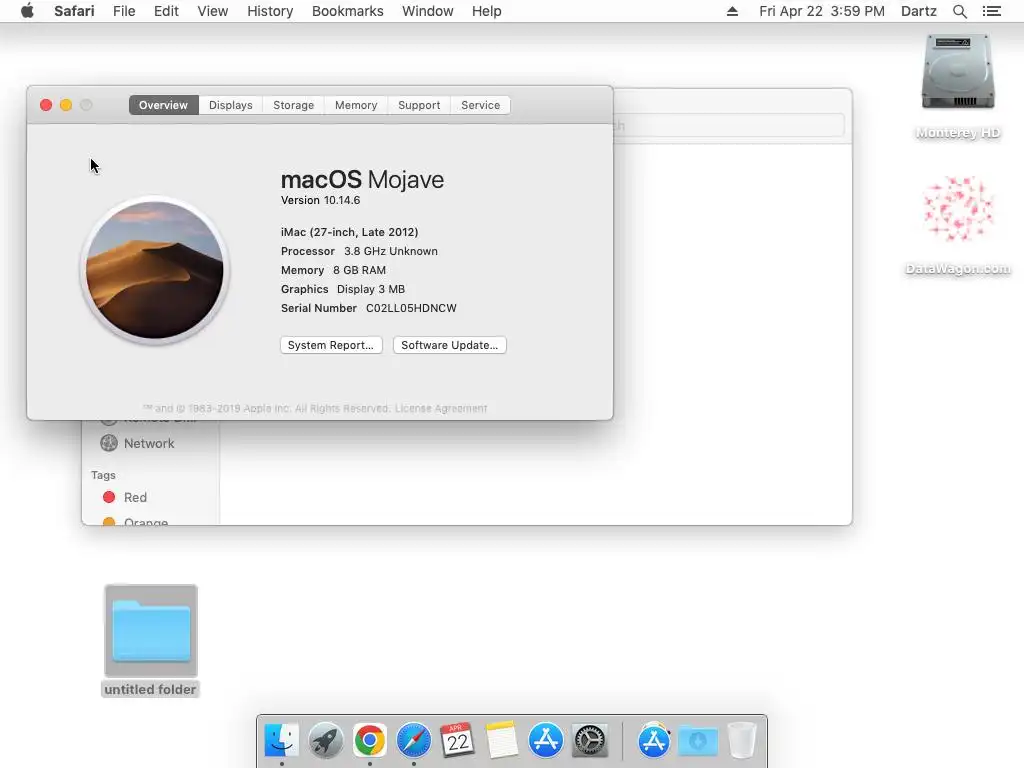This screenshot has width=1024, height=768.
Task: Open the Dartz user menu
Action: 918,11
